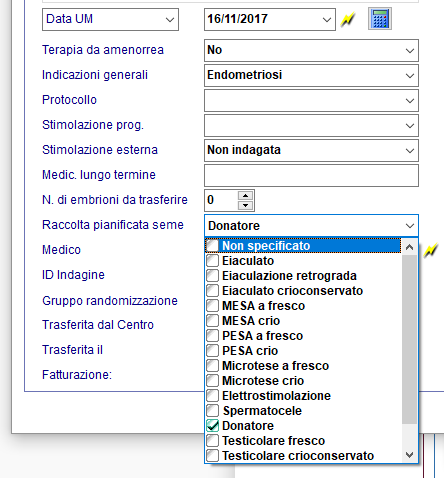Check the Eiaculato option
This screenshot has width=444, height=478.
point(212,261)
